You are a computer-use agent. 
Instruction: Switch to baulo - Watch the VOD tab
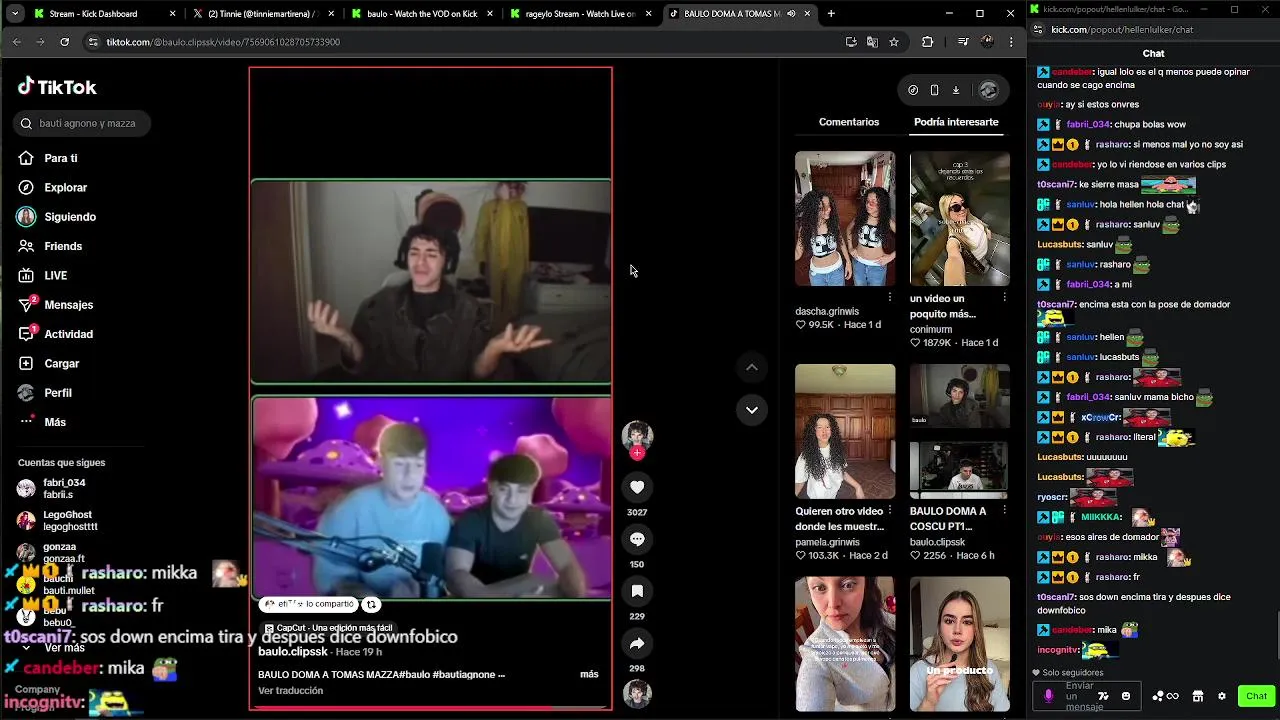pos(421,14)
